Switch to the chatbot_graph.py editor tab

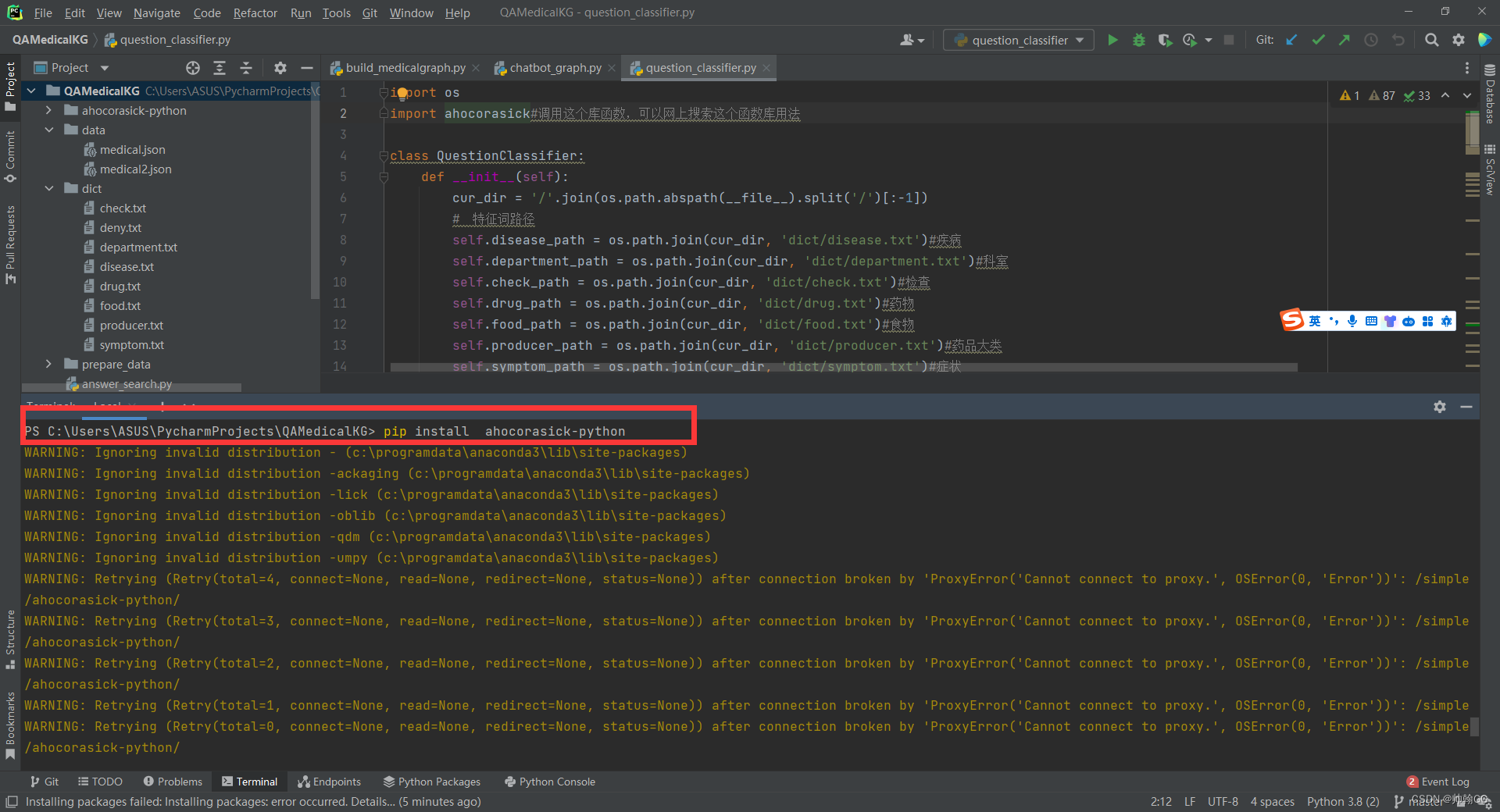pos(555,67)
